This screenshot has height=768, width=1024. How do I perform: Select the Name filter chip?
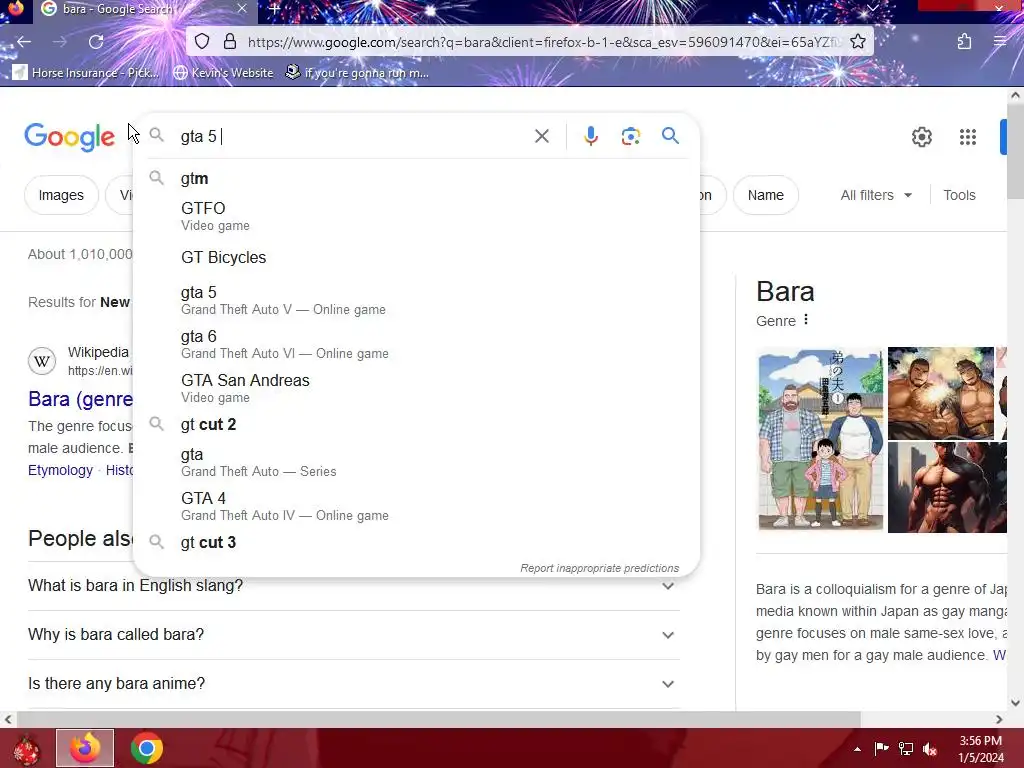[765, 195]
